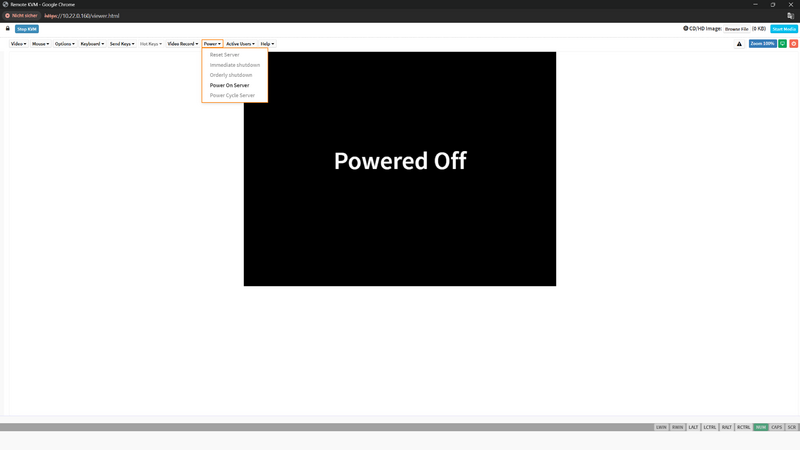Toggle the RWIN key indicator
Screen dimensions: 800x450
tap(677, 427)
